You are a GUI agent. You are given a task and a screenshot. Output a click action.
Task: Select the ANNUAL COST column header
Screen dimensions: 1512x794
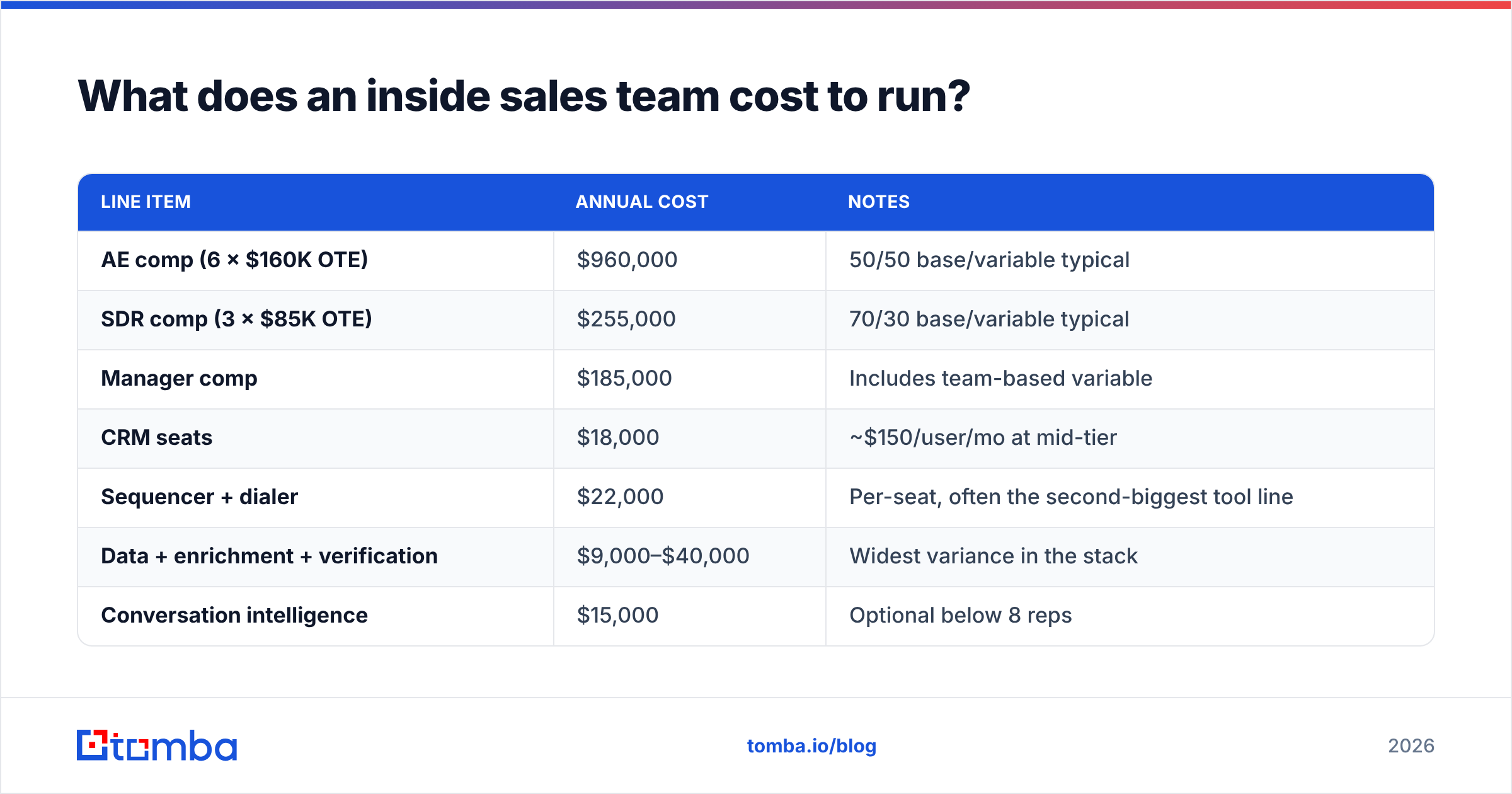(x=642, y=202)
